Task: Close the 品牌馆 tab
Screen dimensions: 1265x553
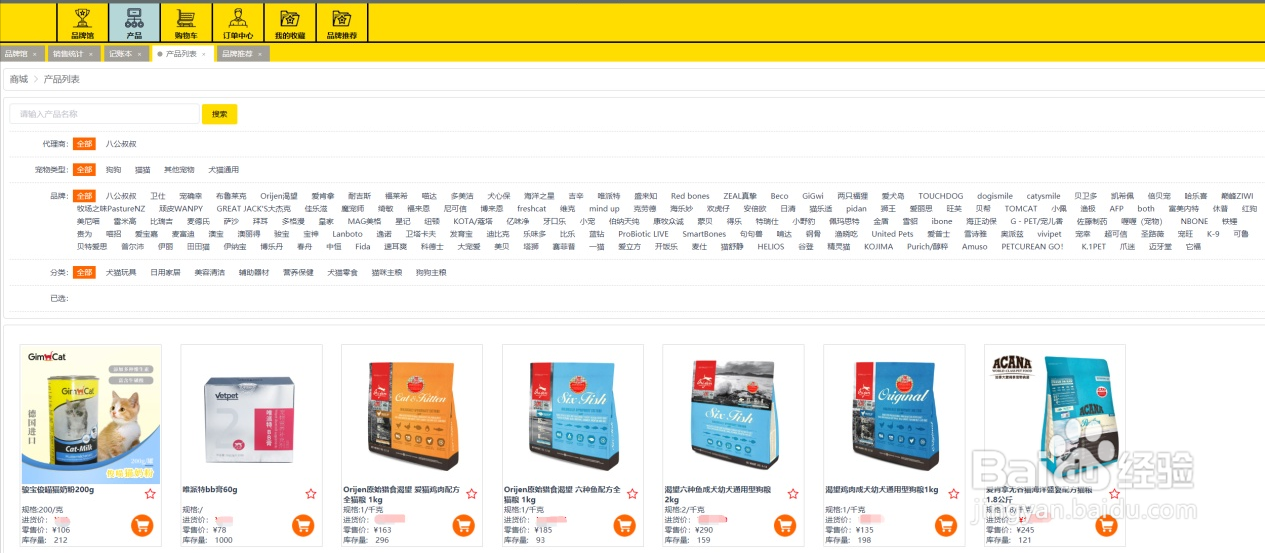Action: 36,54
